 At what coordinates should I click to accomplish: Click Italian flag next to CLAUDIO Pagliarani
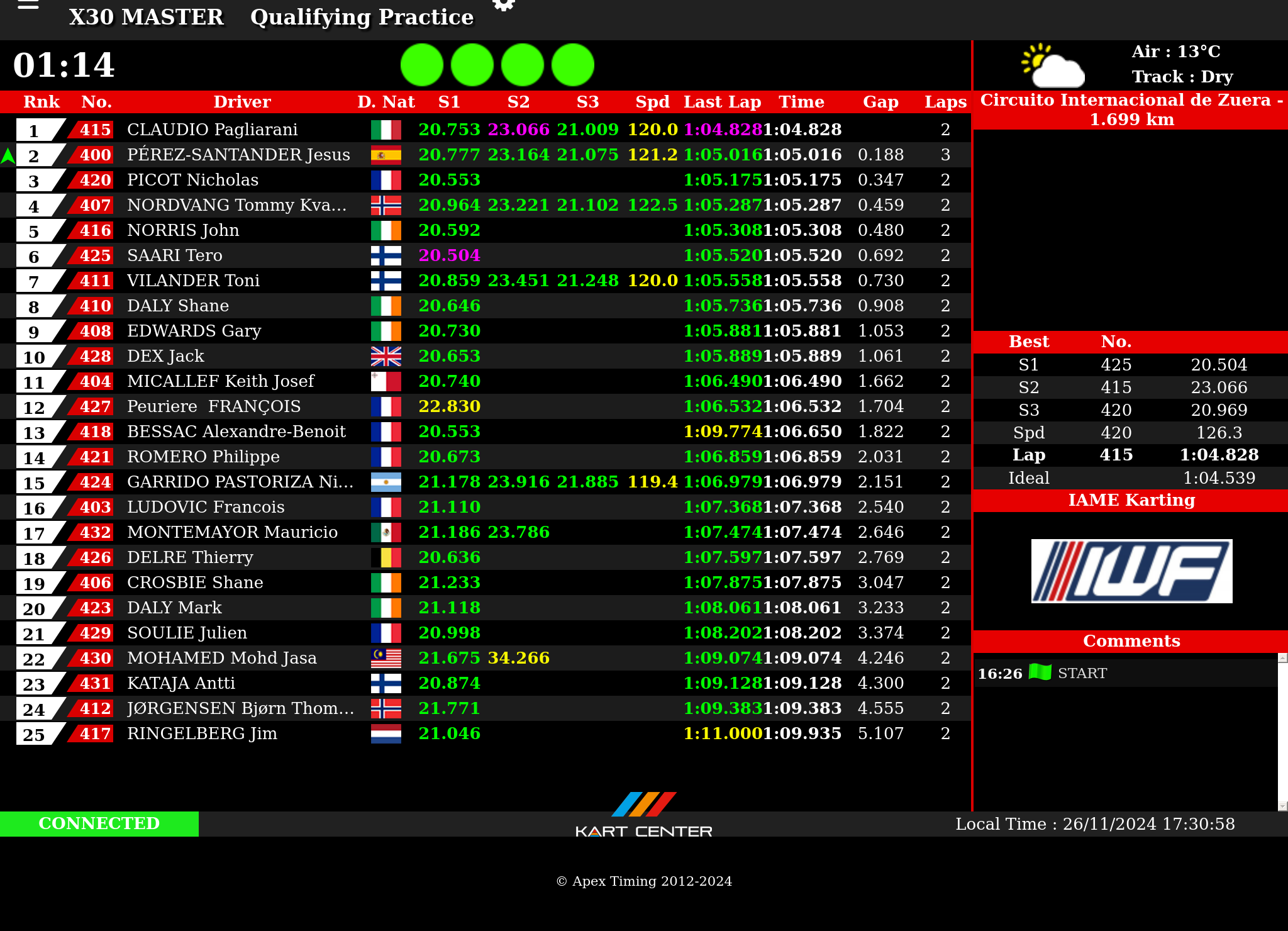click(x=386, y=130)
